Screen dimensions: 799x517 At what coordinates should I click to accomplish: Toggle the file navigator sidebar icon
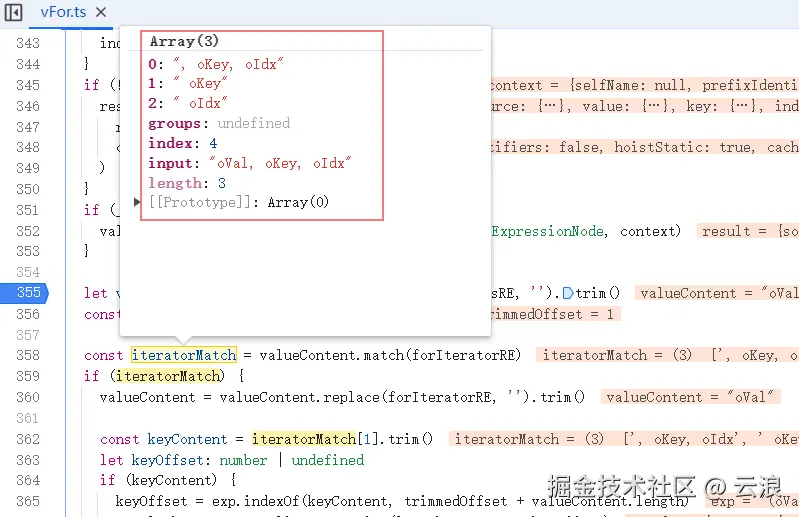tap(13, 12)
